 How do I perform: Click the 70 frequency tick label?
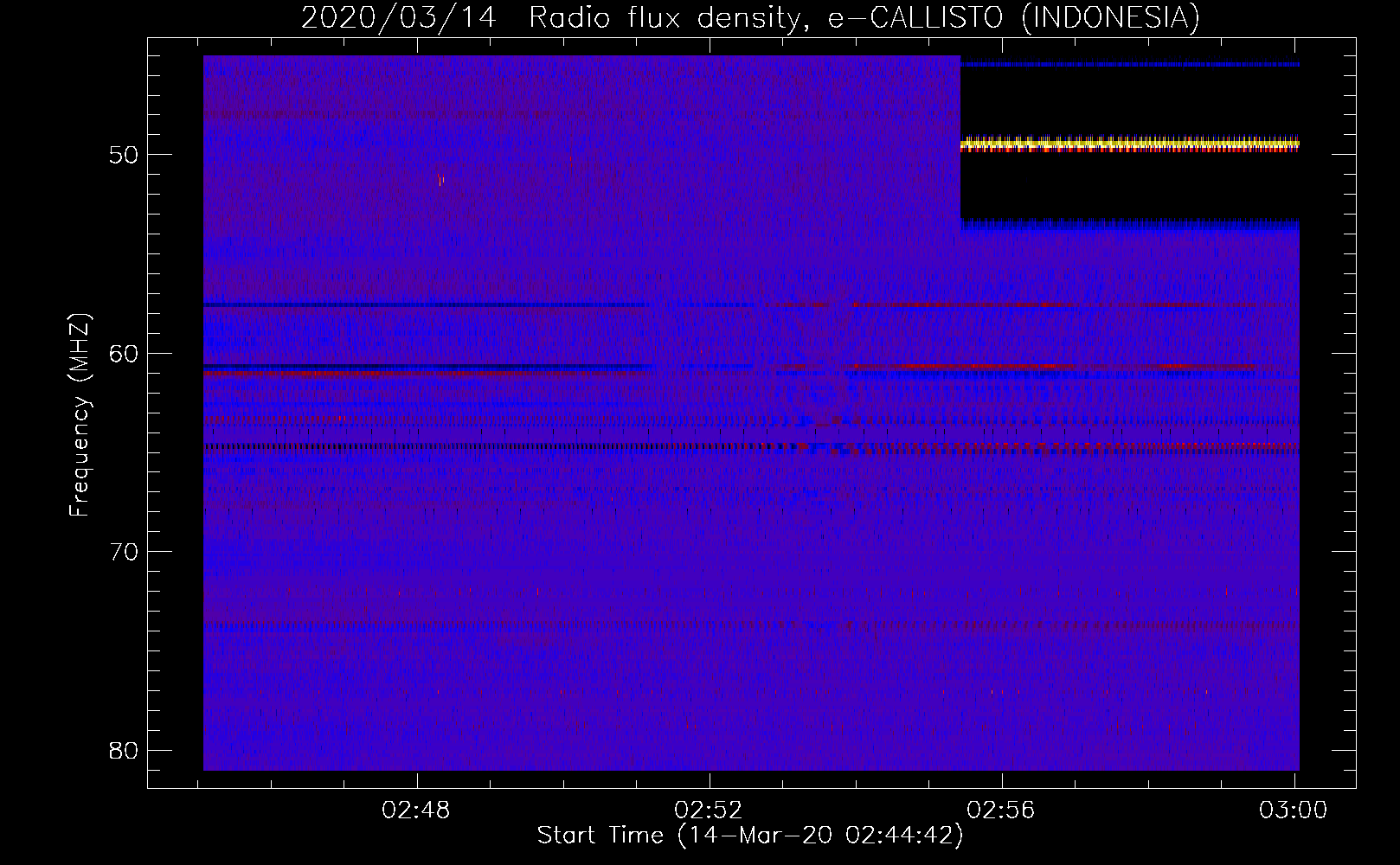click(124, 552)
